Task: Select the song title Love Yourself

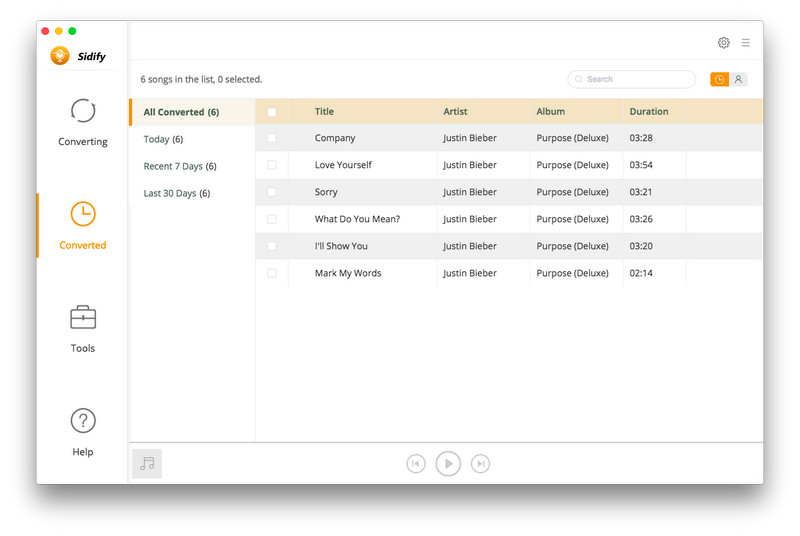Action: (343, 165)
